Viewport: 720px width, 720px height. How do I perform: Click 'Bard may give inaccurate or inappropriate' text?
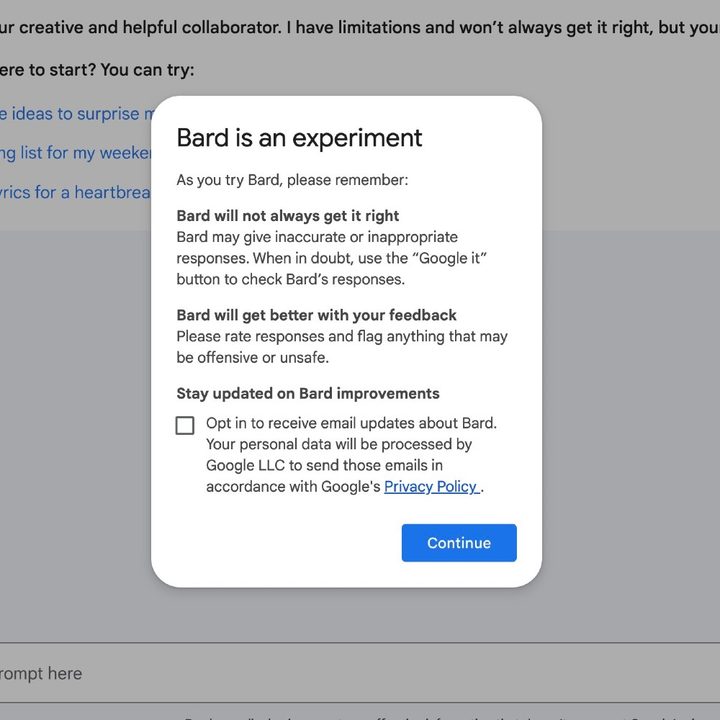[317, 237]
